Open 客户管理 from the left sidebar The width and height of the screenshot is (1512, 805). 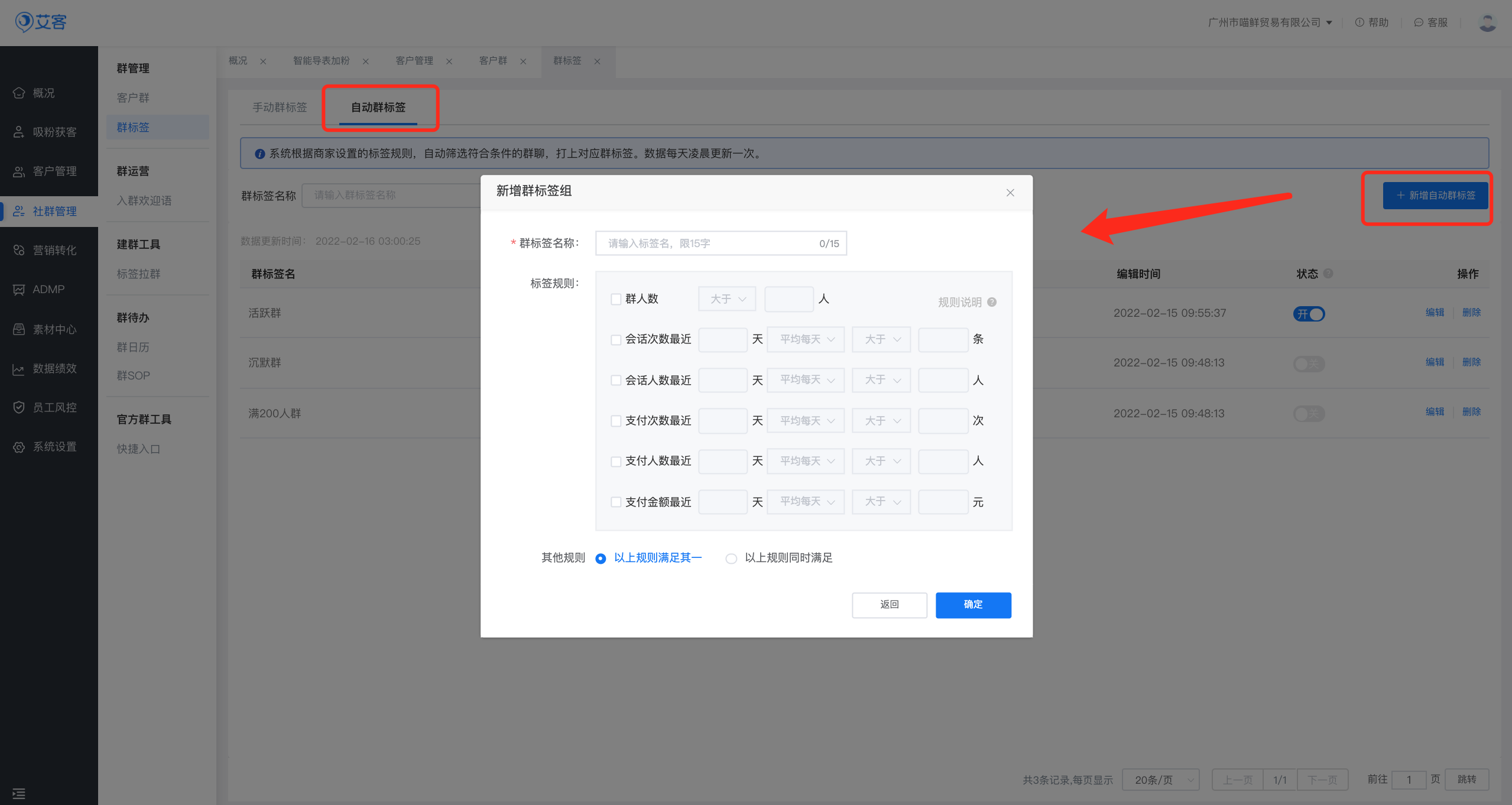point(54,171)
